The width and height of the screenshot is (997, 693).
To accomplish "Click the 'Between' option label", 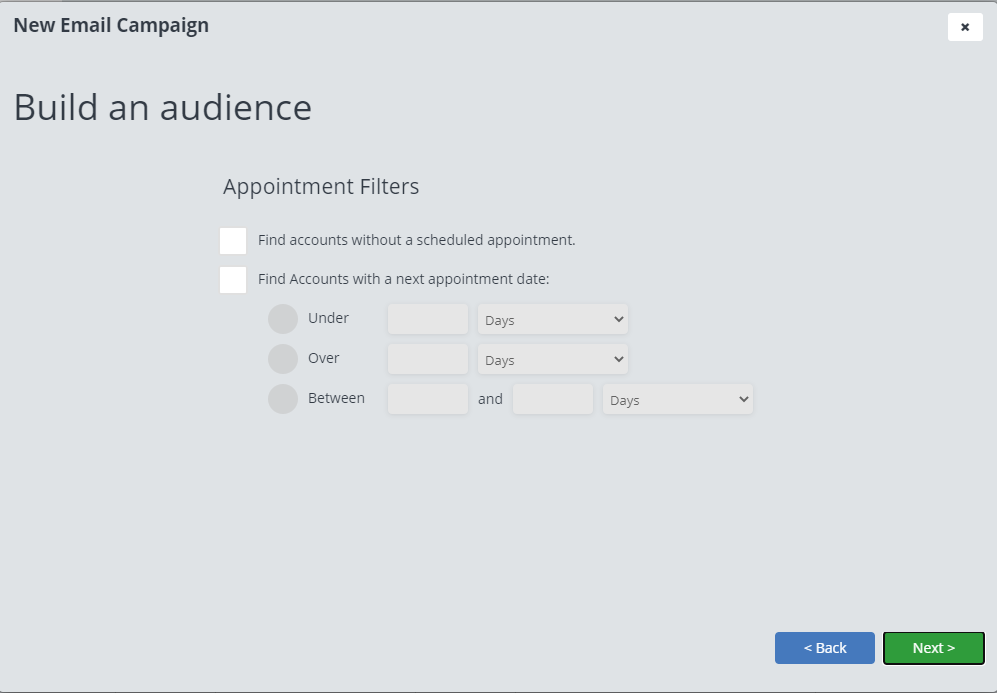I will click(x=336, y=398).
